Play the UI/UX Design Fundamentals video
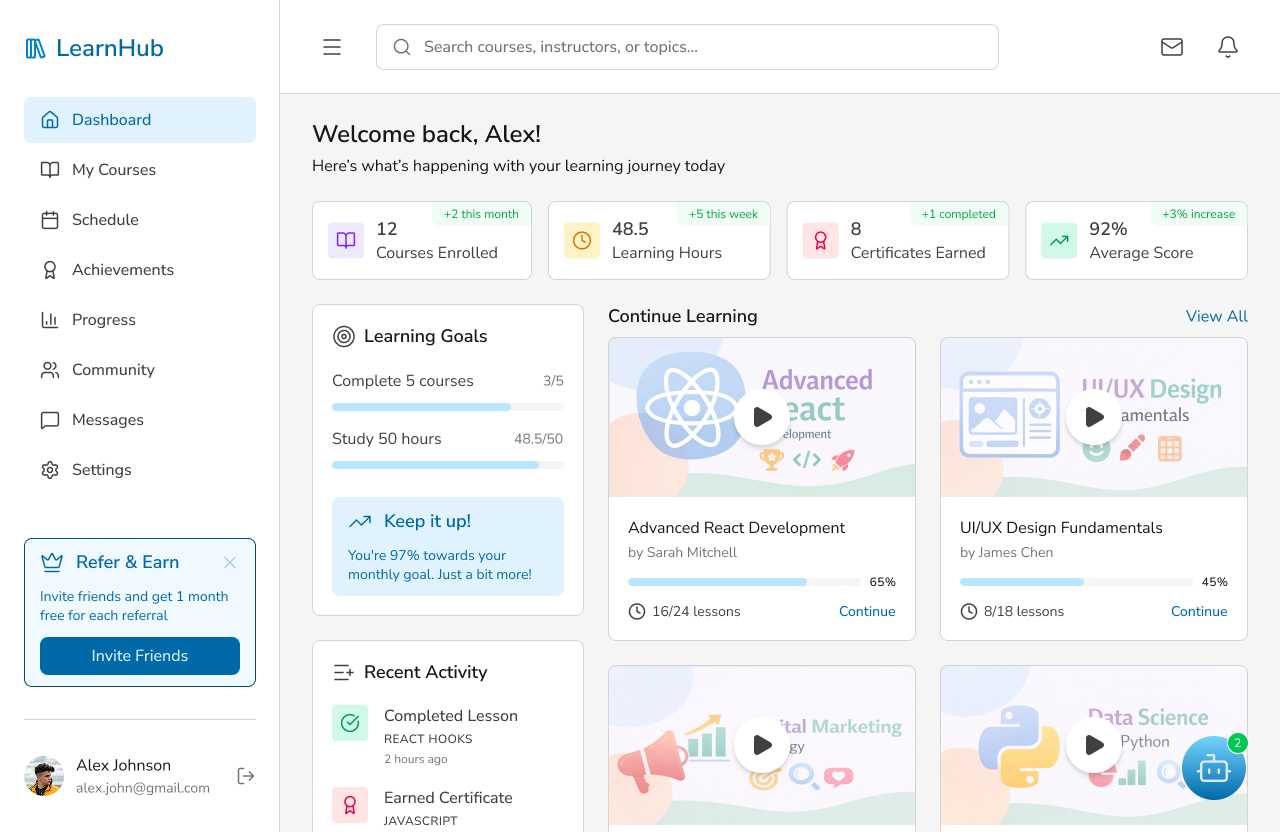This screenshot has height=832, width=1280. (1093, 417)
